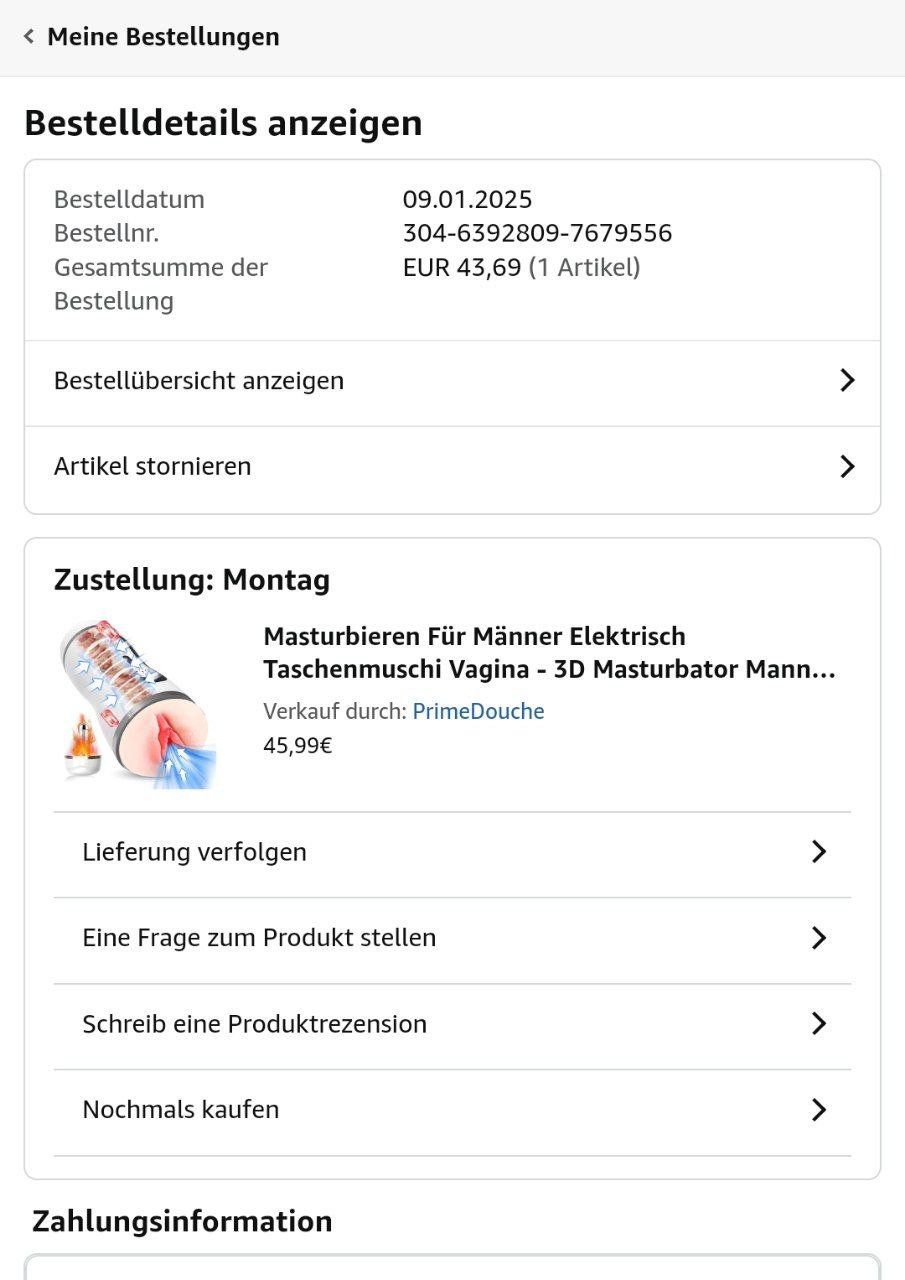
Task: Open Bestellübersicht anzeigen row
Action: pos(199,381)
